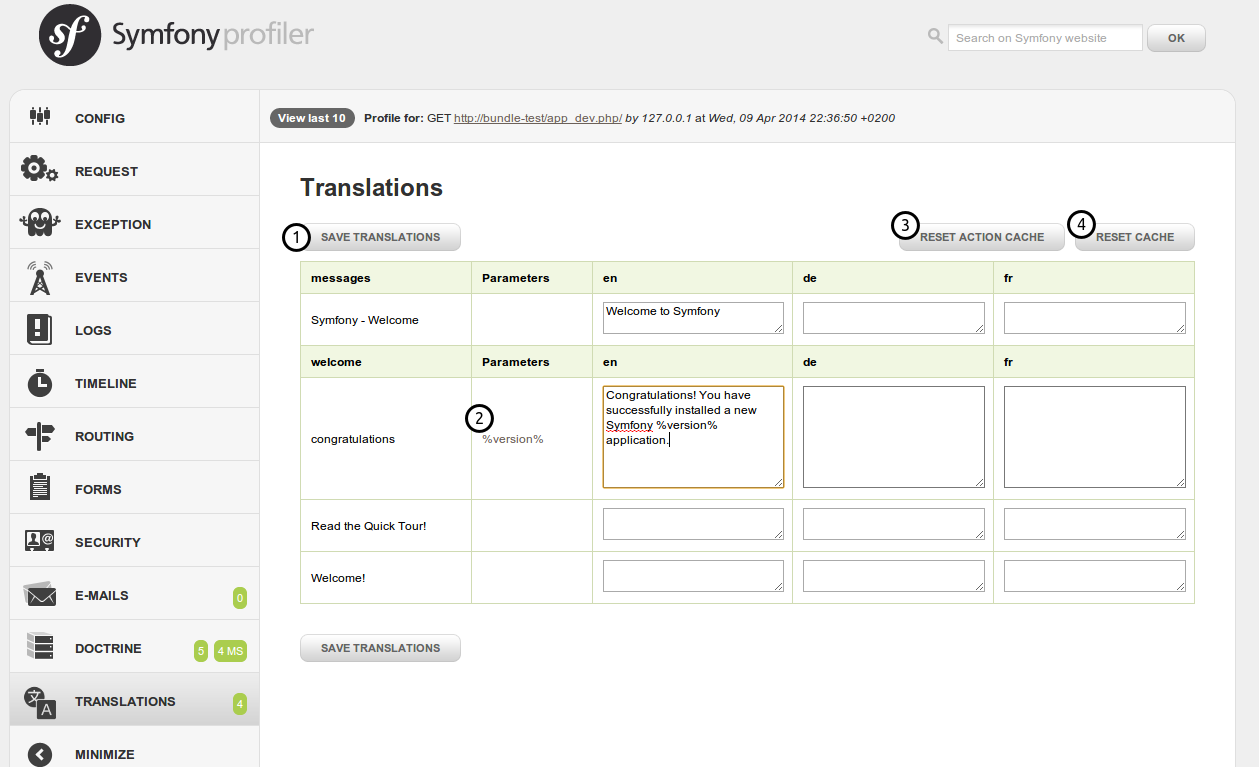Open the E-mails envelope icon
Viewport: 1259px width, 767px height.
tap(39, 595)
